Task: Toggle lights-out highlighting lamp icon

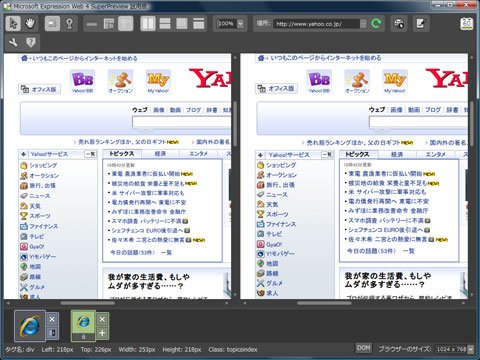Action: 69,23
